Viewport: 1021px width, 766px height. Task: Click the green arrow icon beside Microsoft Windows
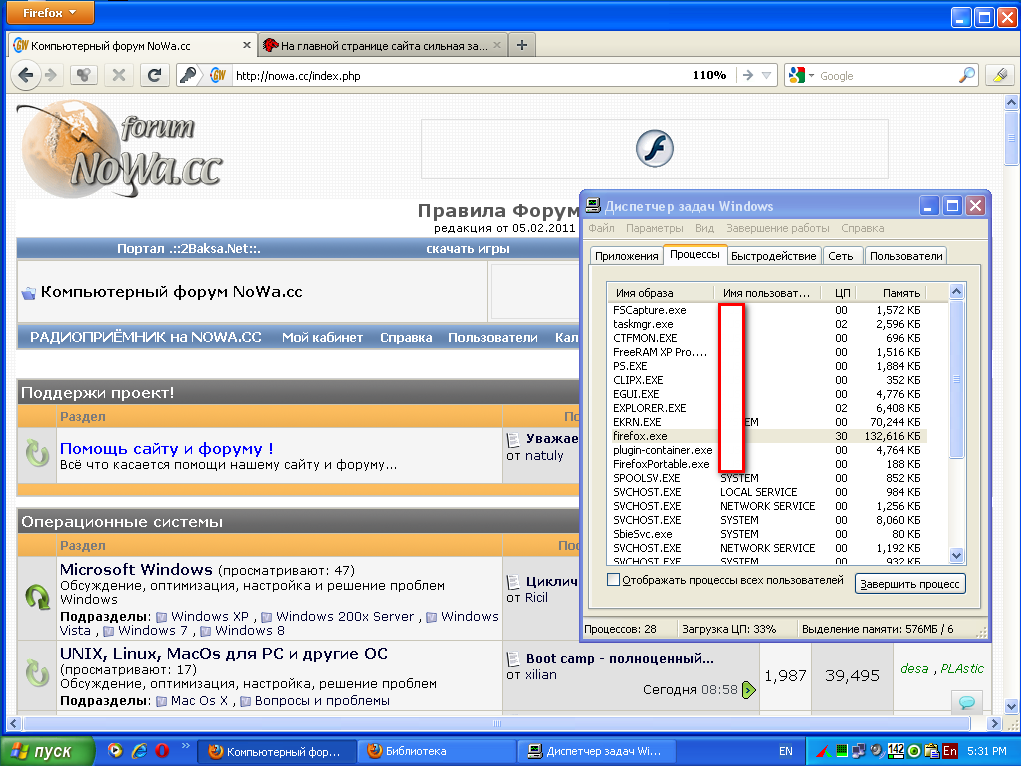(x=37, y=597)
